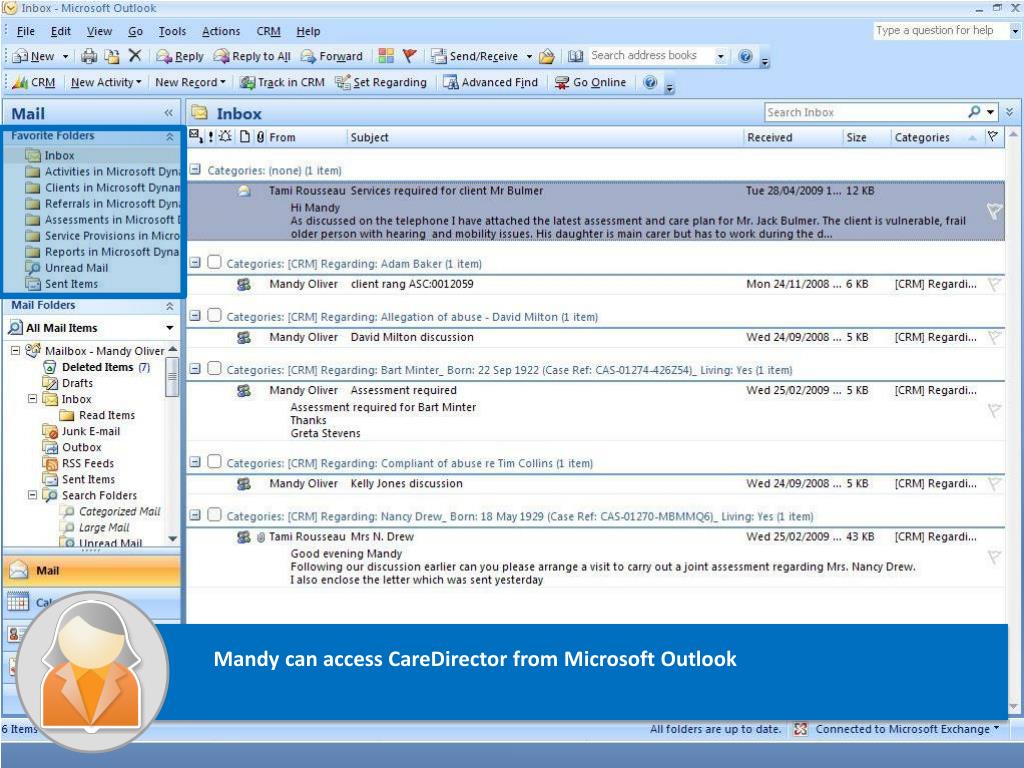
Task: Tick checkbox for Allegation of abuse David Milton group
Action: (214, 315)
